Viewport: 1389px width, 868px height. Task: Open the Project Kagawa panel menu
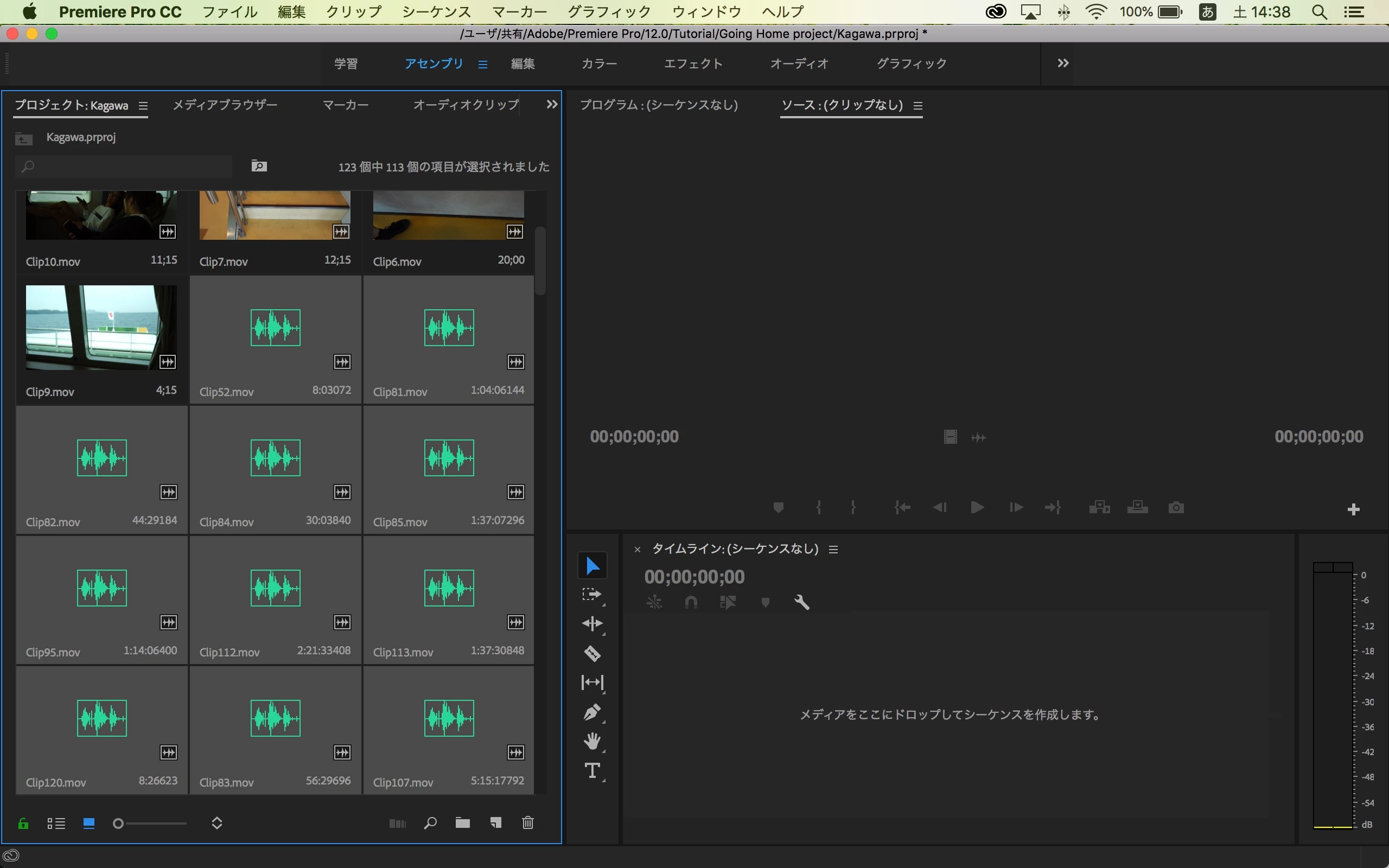click(143, 106)
